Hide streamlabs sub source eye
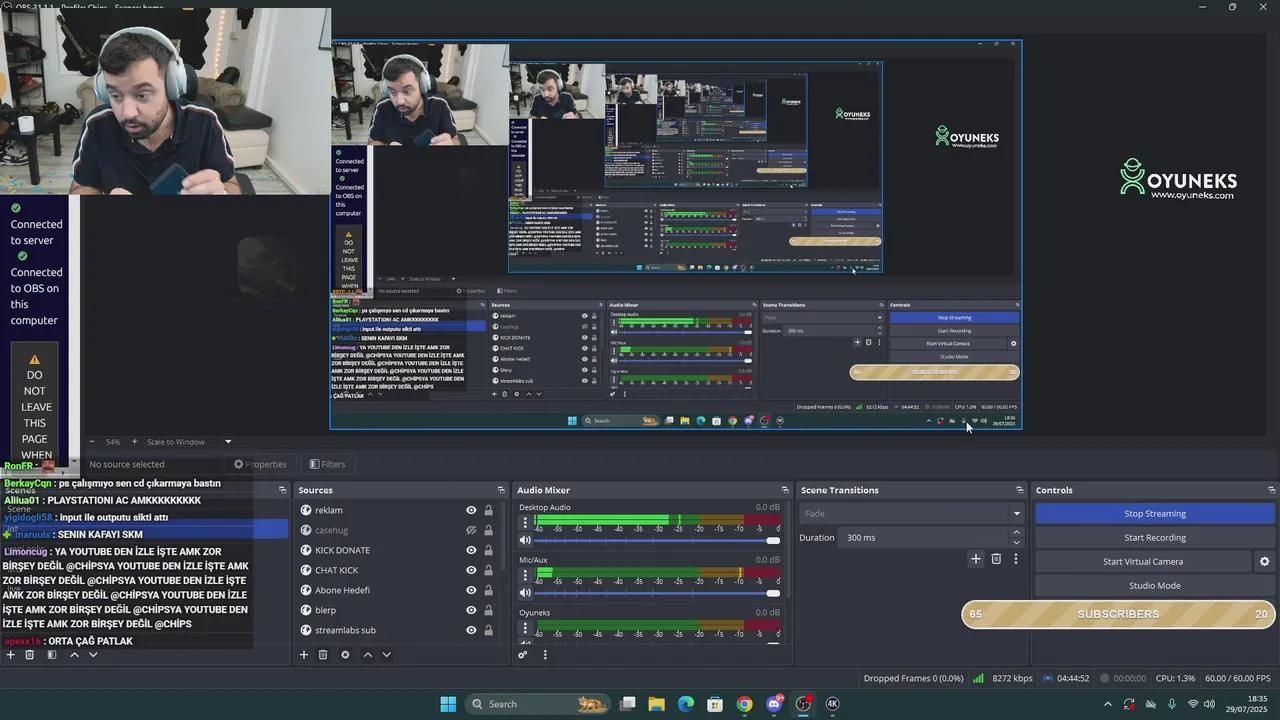Image resolution: width=1280 pixels, height=720 pixels. tap(471, 630)
